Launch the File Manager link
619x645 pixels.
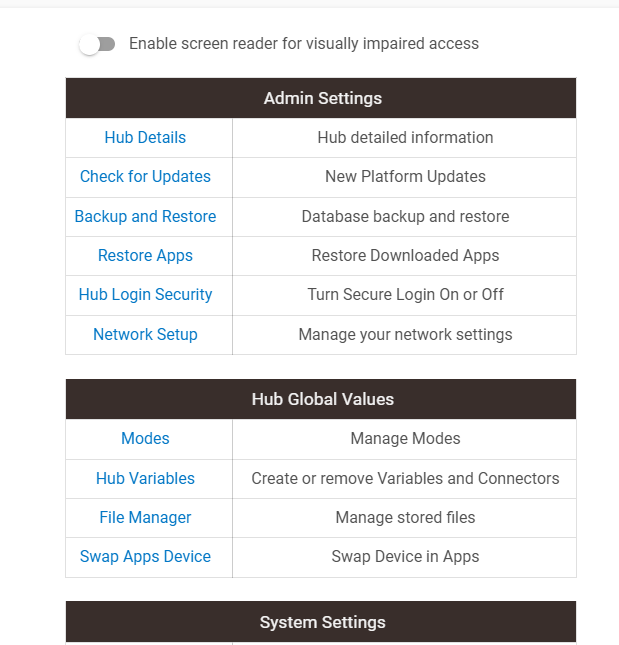tap(145, 517)
